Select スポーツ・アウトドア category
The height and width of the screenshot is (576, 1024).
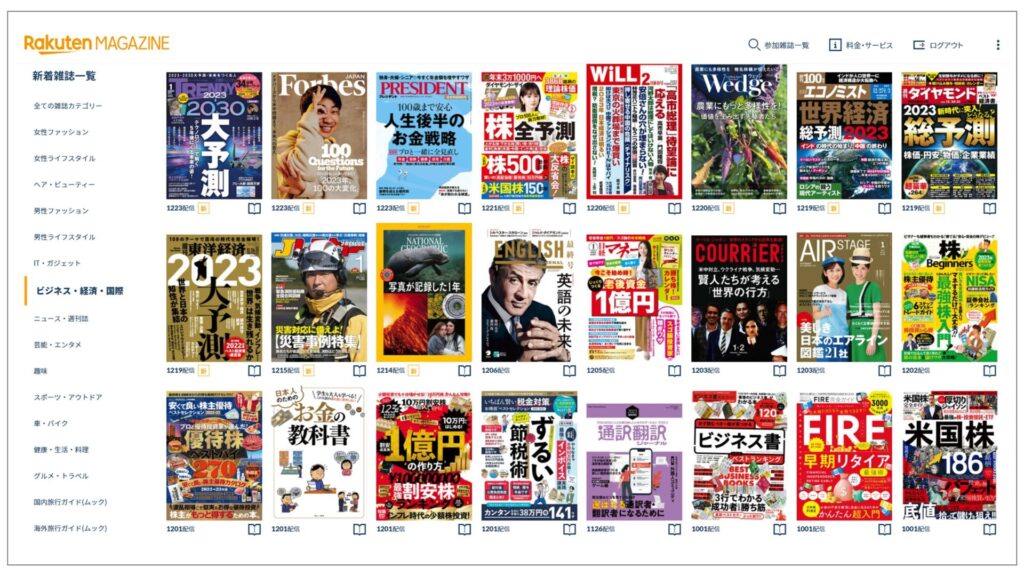(68, 397)
